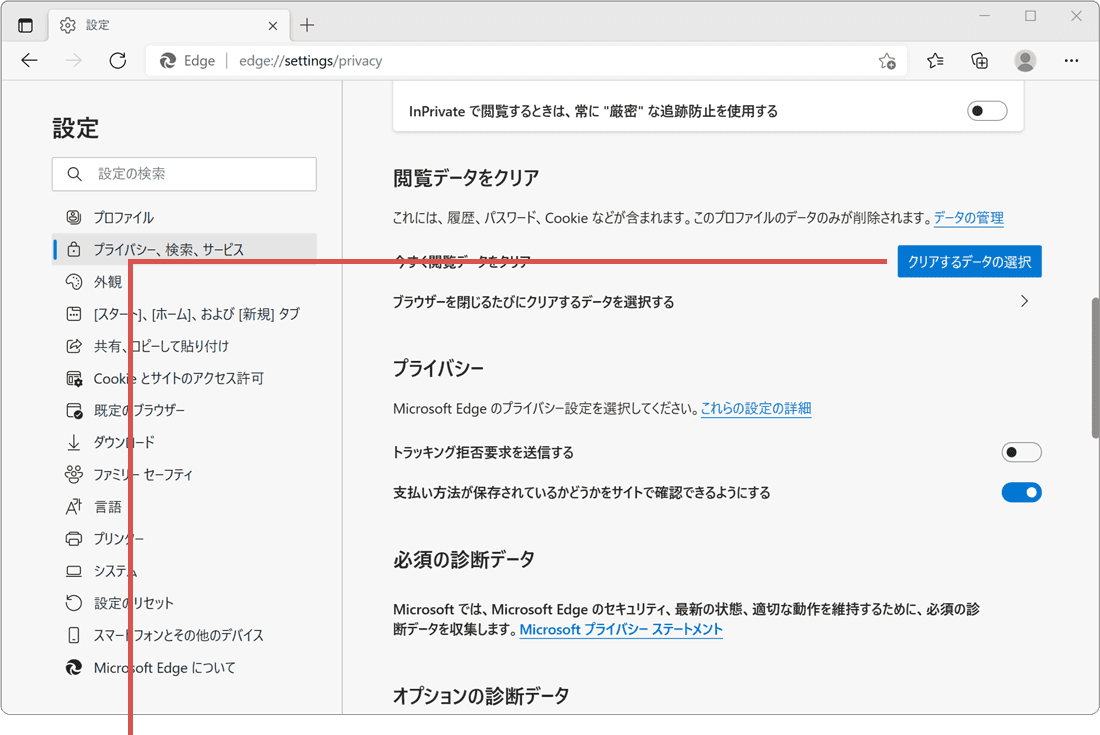Add page to favorites with the star icon
This screenshot has height=735, width=1100.
tap(886, 61)
